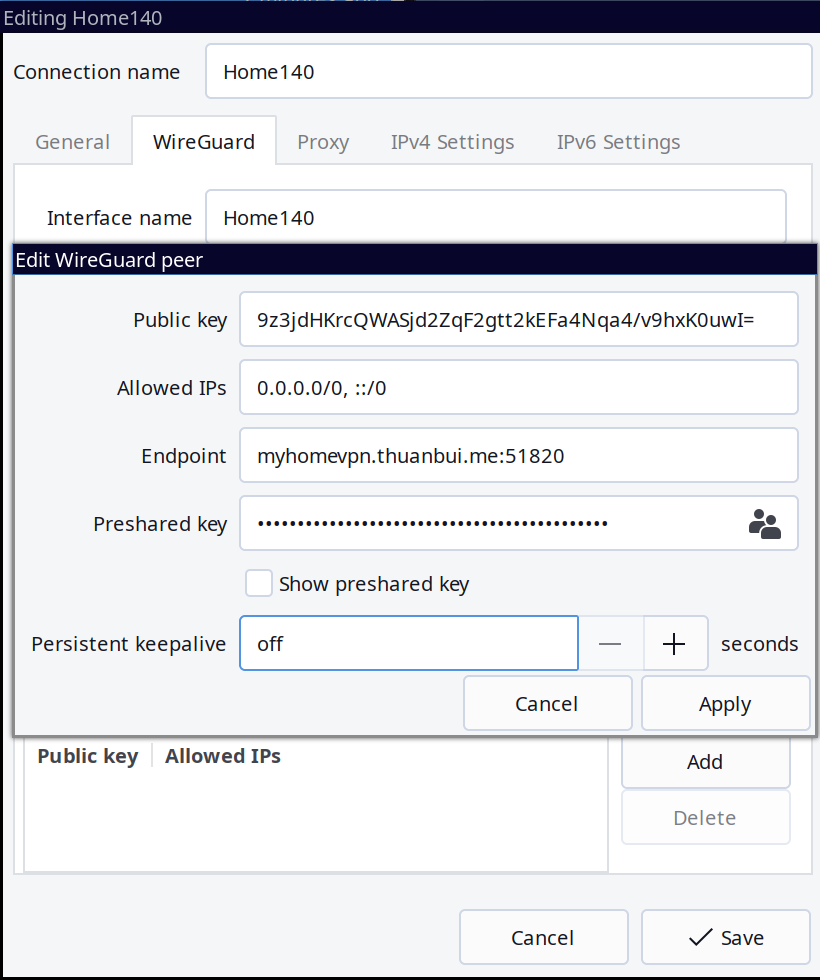Click the Connection name field
Screen dimensions: 820x980
pos(508,72)
